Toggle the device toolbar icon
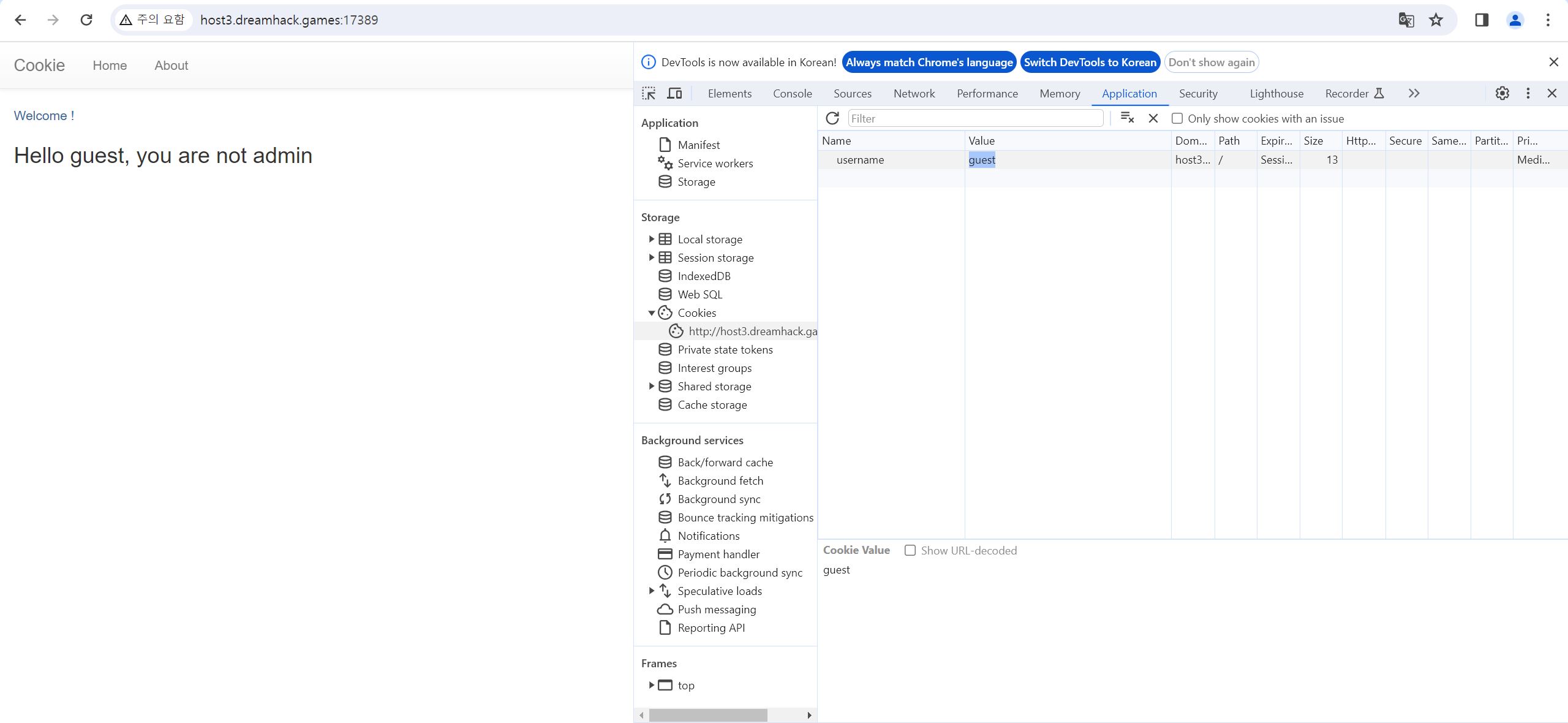The width and height of the screenshot is (1568, 723). (x=674, y=93)
